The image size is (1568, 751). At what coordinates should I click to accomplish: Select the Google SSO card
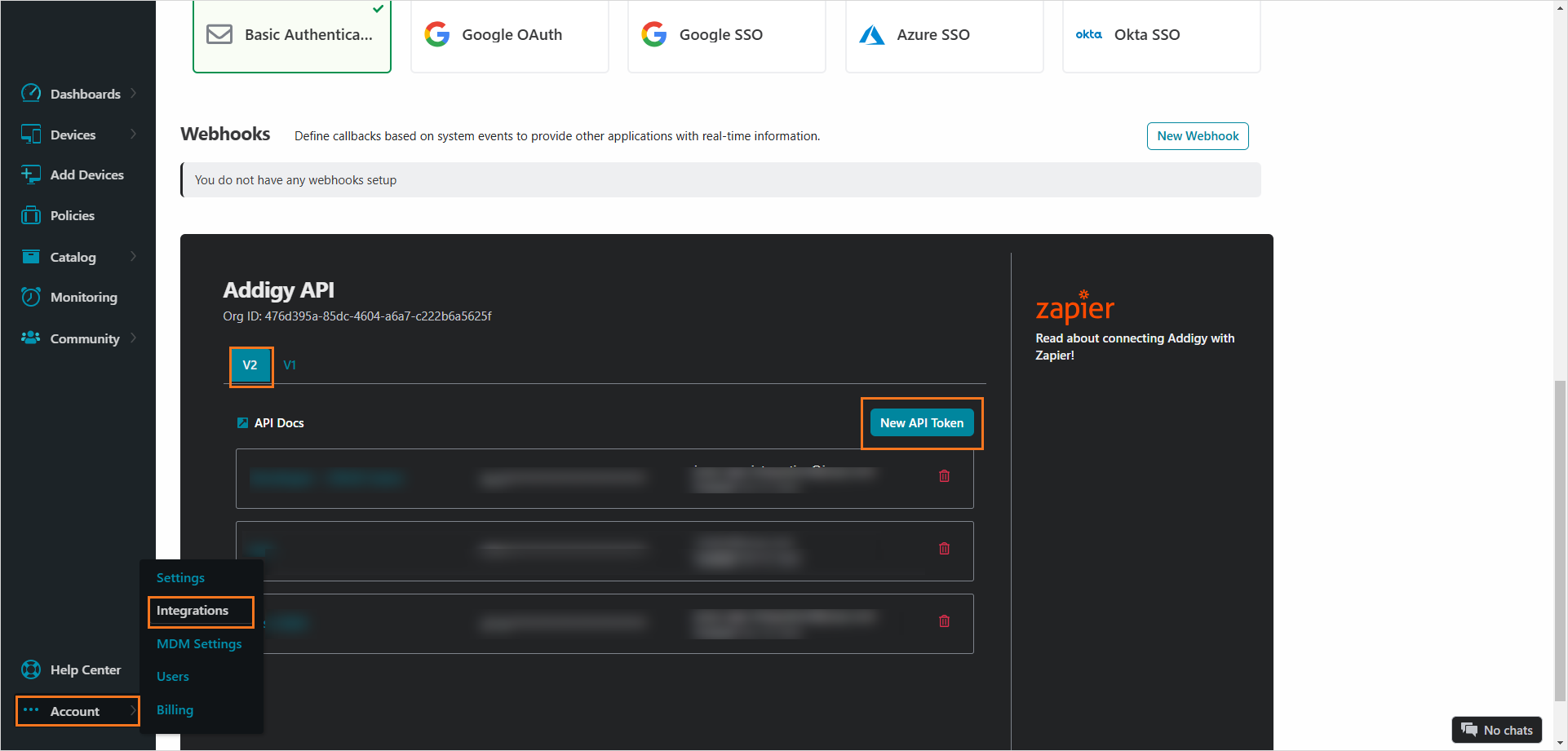[x=727, y=35]
